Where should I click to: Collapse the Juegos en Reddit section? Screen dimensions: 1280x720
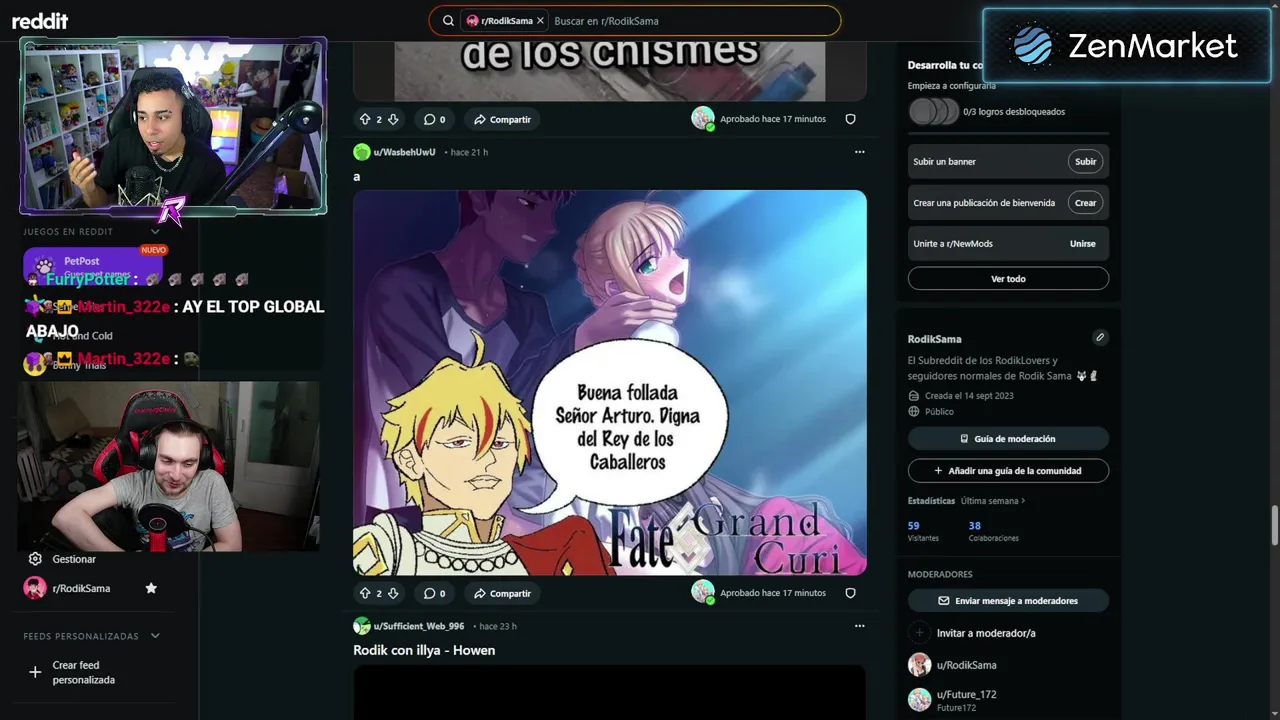(x=155, y=231)
